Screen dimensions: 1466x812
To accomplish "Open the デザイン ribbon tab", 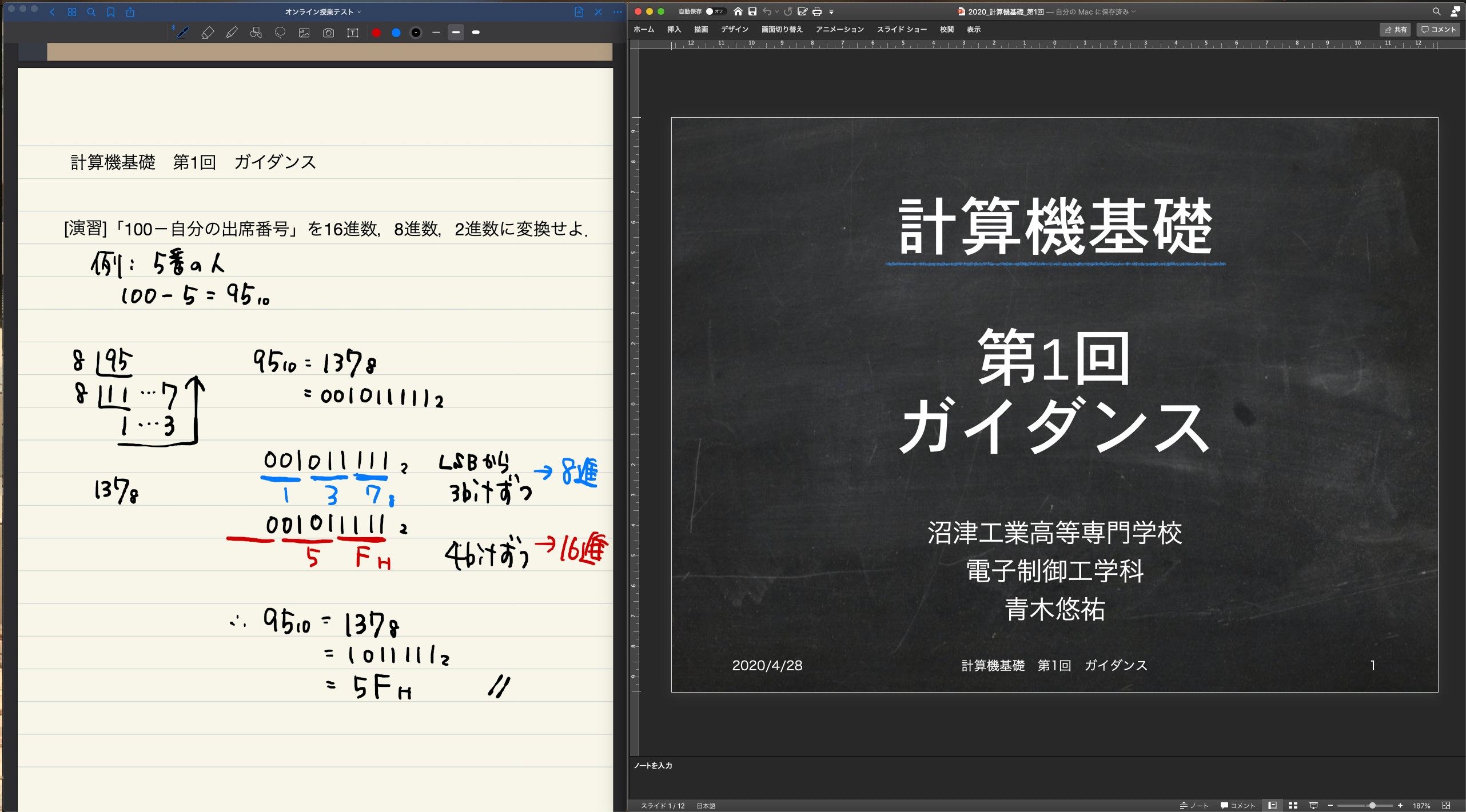I will [x=735, y=30].
